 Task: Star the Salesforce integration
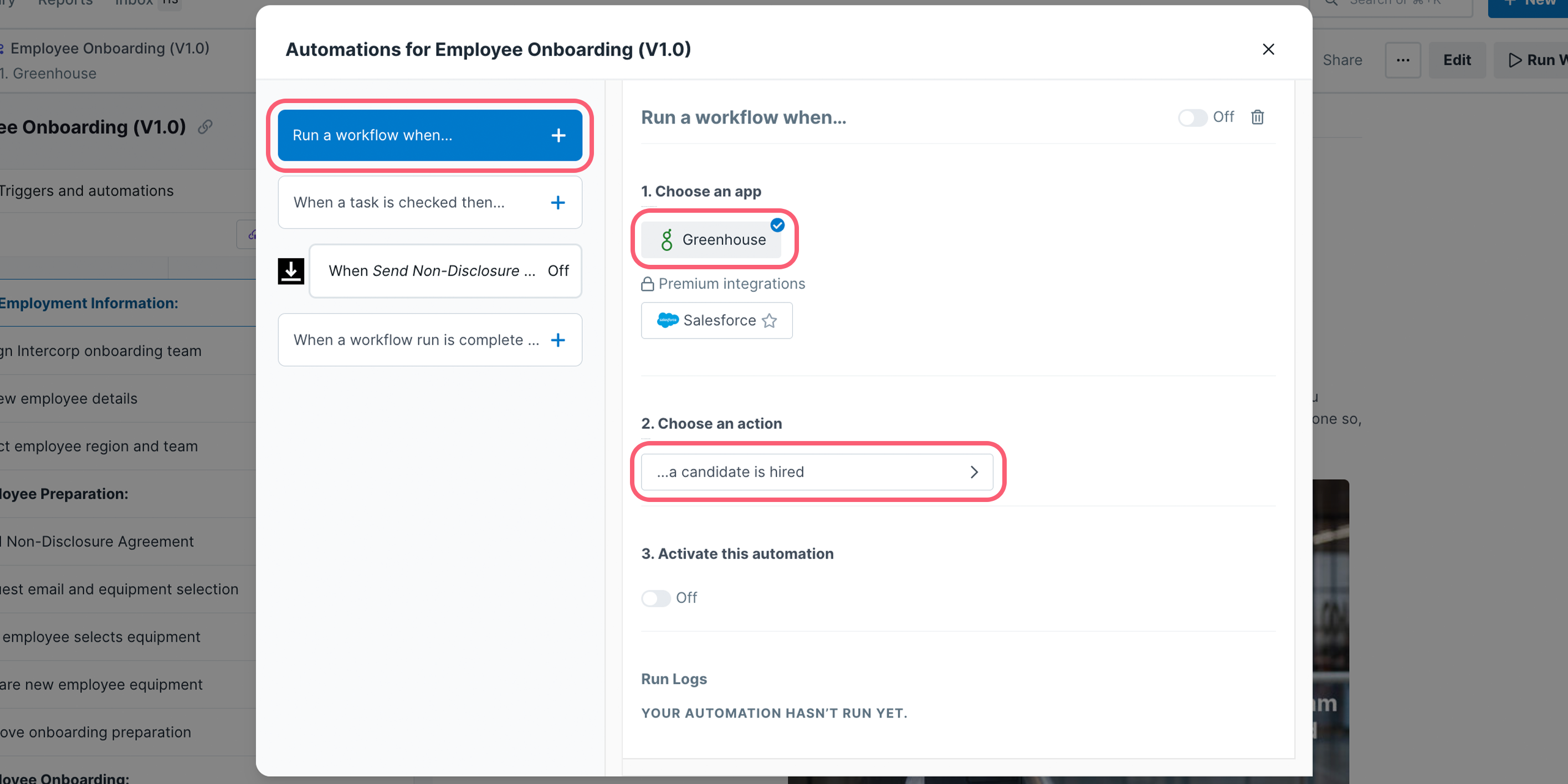click(770, 320)
